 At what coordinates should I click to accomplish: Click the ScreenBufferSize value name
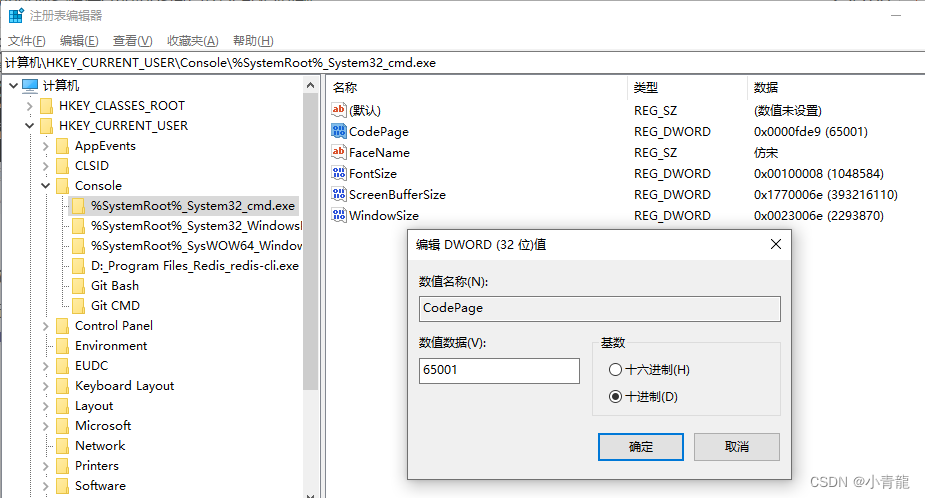[397, 195]
